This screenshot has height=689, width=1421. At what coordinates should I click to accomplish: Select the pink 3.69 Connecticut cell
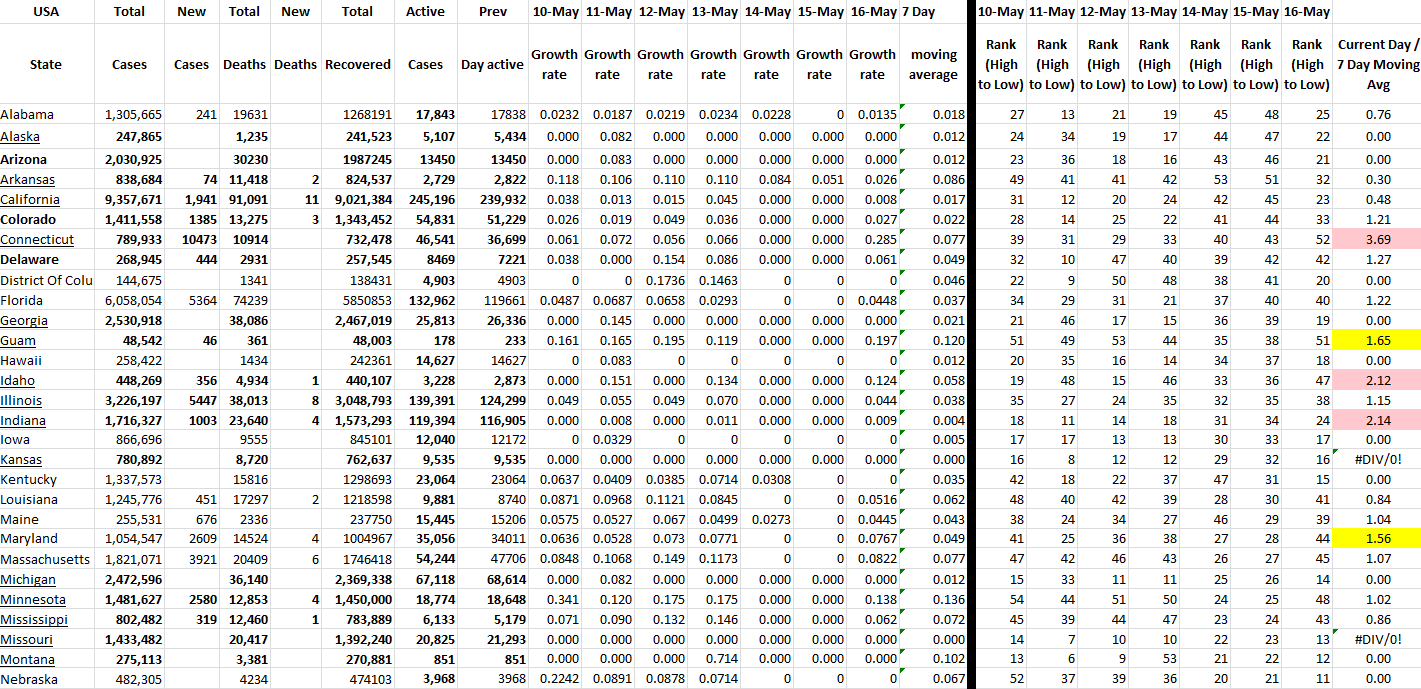(x=1377, y=239)
